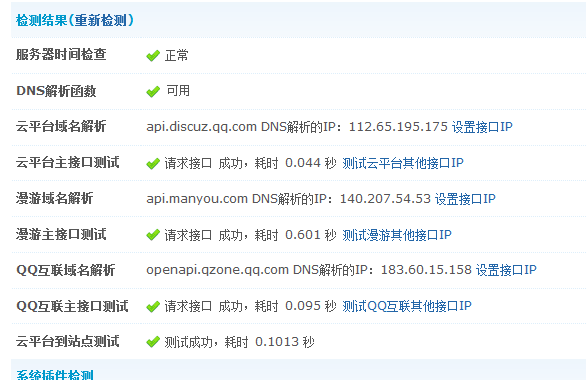Click the 0.044 秒 timing result
Screen dimensions: 586x380
[x=311, y=163]
